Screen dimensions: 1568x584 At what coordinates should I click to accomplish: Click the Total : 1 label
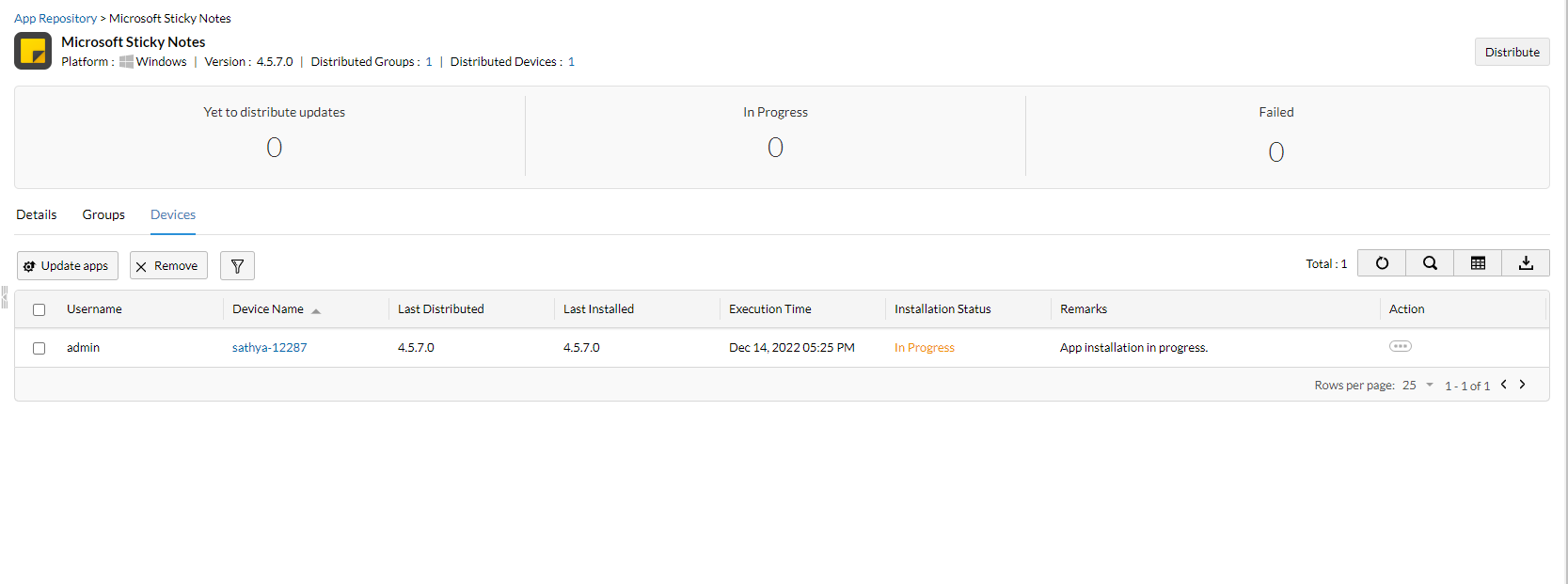click(1326, 263)
